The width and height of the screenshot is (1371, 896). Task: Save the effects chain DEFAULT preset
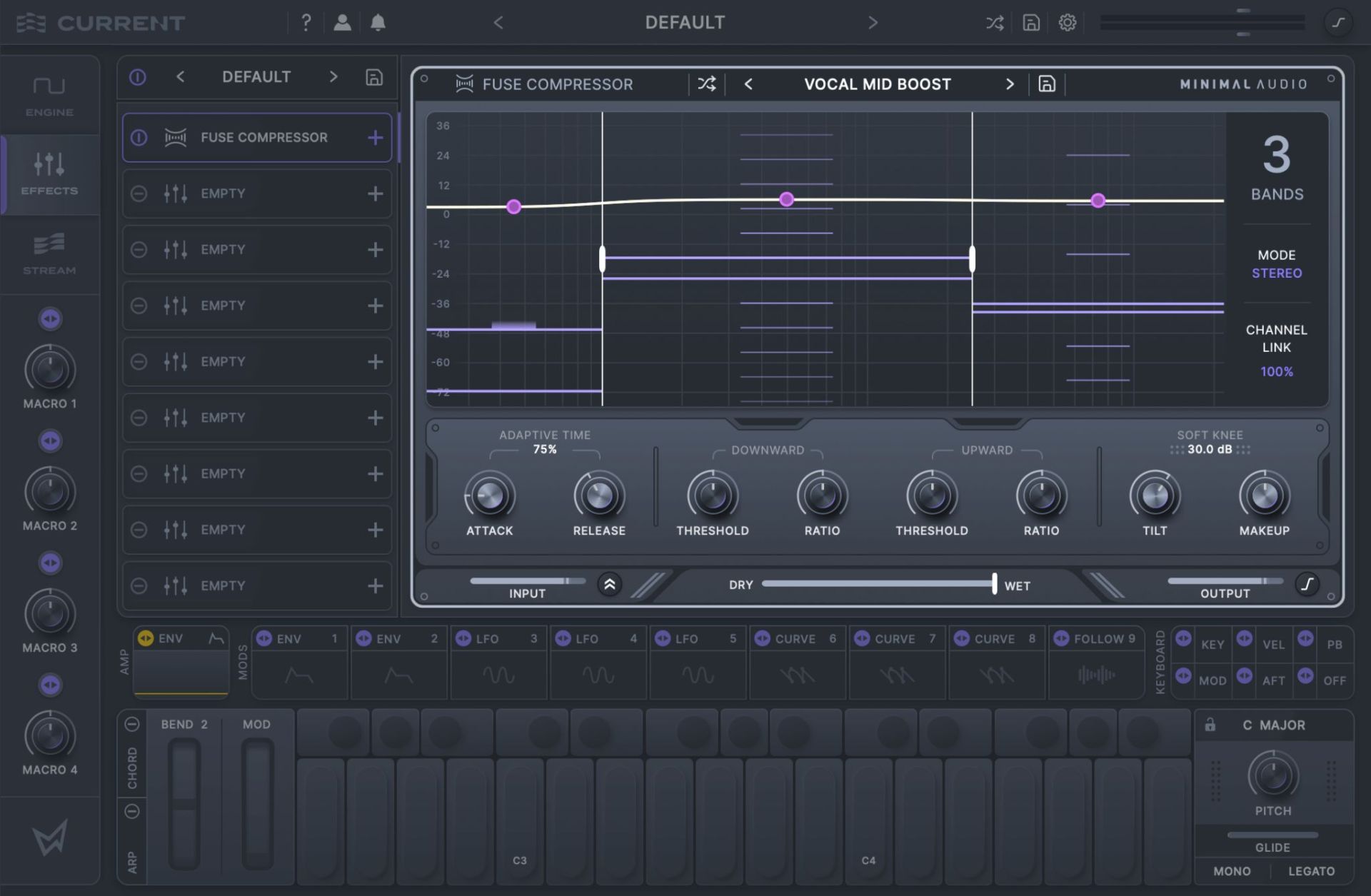[x=374, y=77]
